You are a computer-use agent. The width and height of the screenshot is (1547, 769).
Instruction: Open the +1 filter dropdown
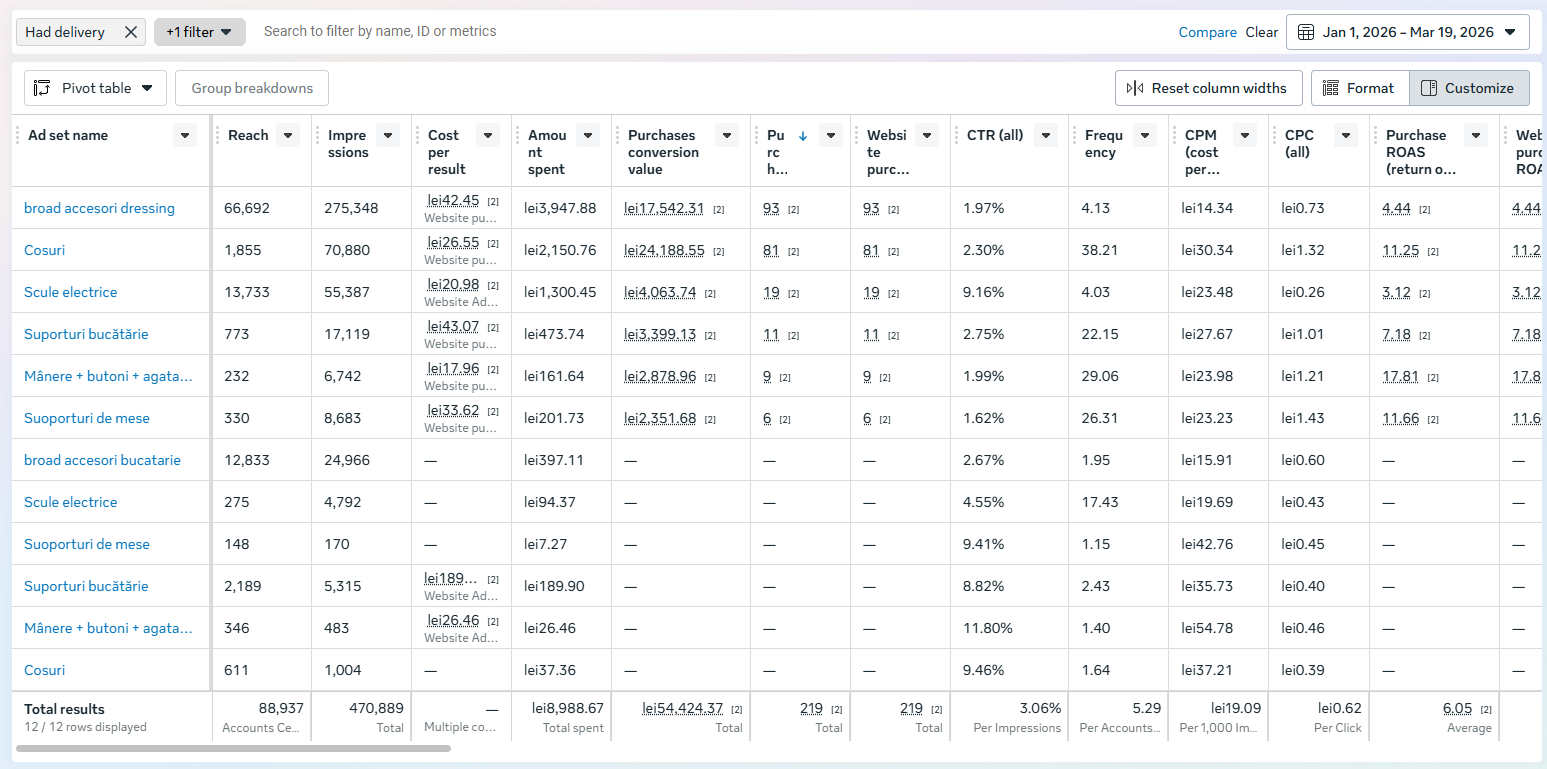coord(199,32)
